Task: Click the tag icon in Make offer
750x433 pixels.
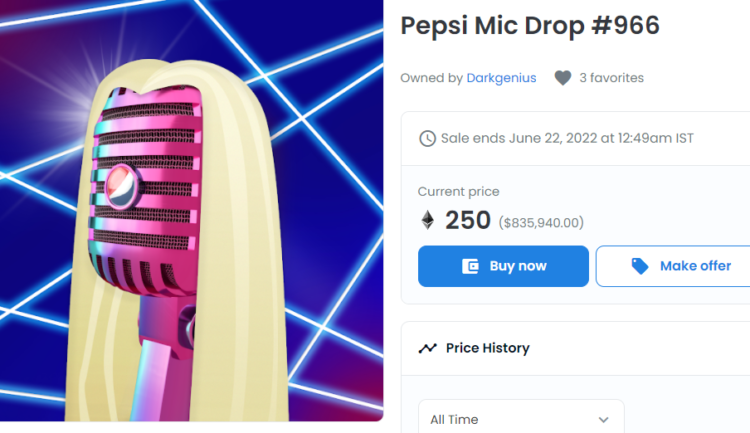Action: click(640, 266)
